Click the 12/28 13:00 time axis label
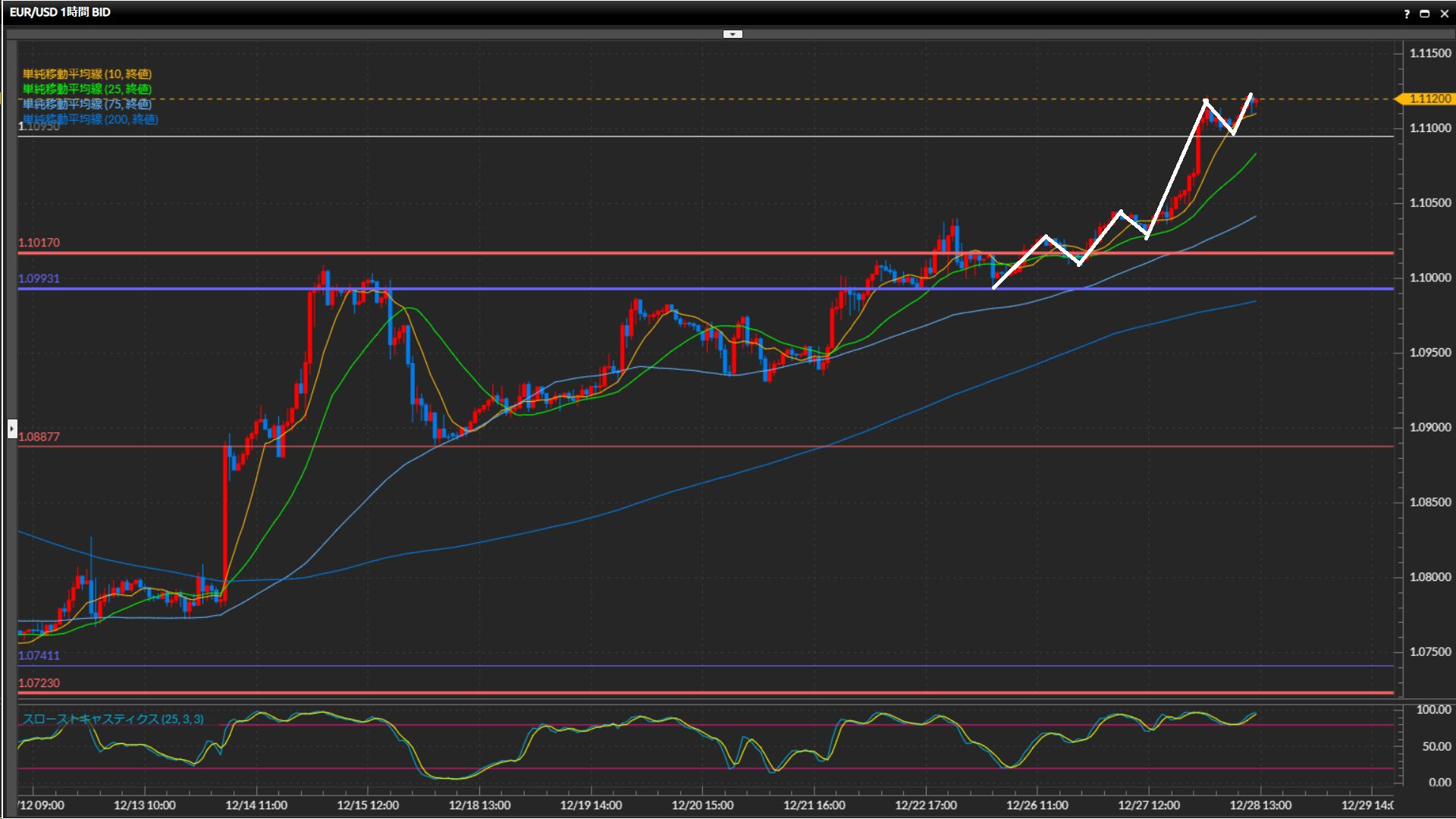1456x819 pixels. click(x=1260, y=805)
